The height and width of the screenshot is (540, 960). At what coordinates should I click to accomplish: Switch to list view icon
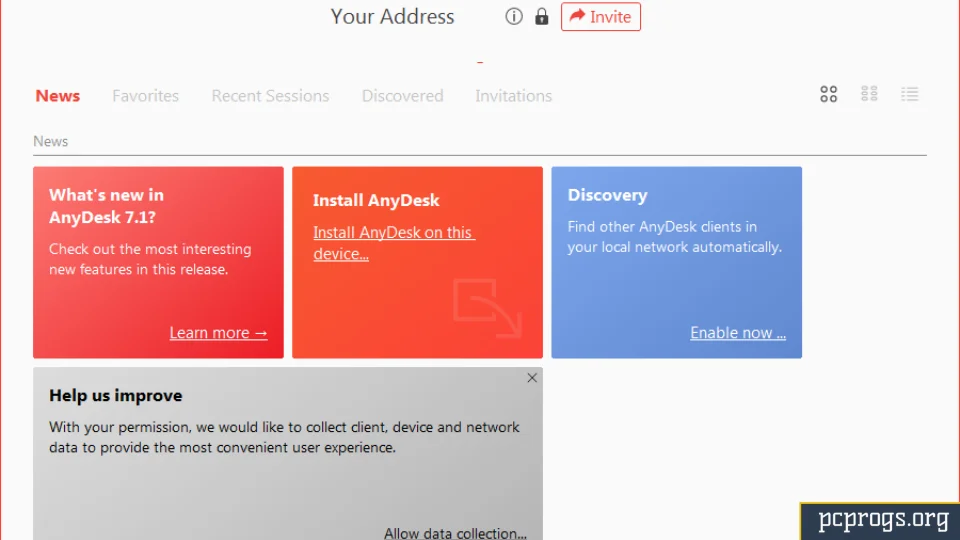coord(909,94)
